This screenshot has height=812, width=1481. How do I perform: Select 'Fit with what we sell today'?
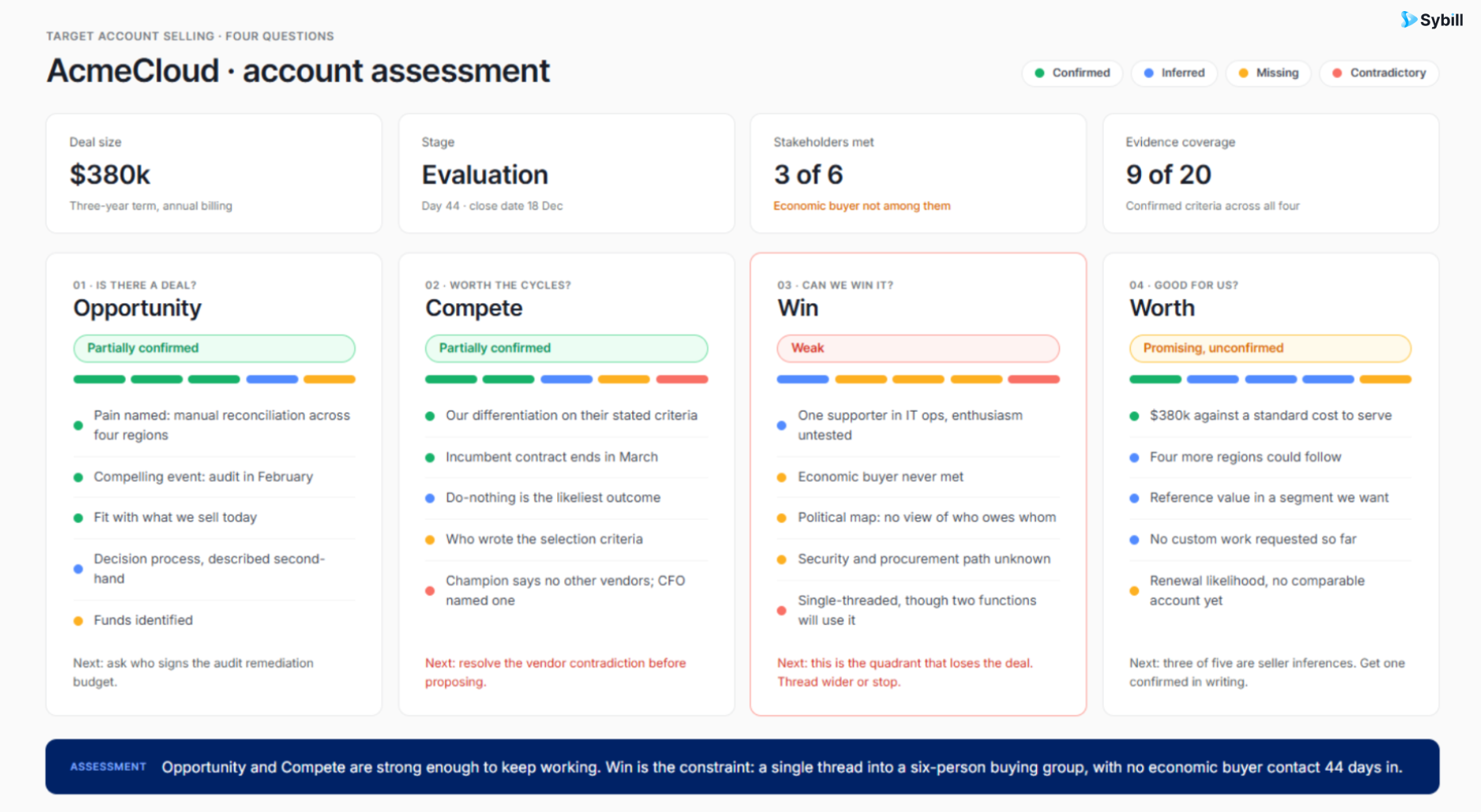click(x=214, y=517)
